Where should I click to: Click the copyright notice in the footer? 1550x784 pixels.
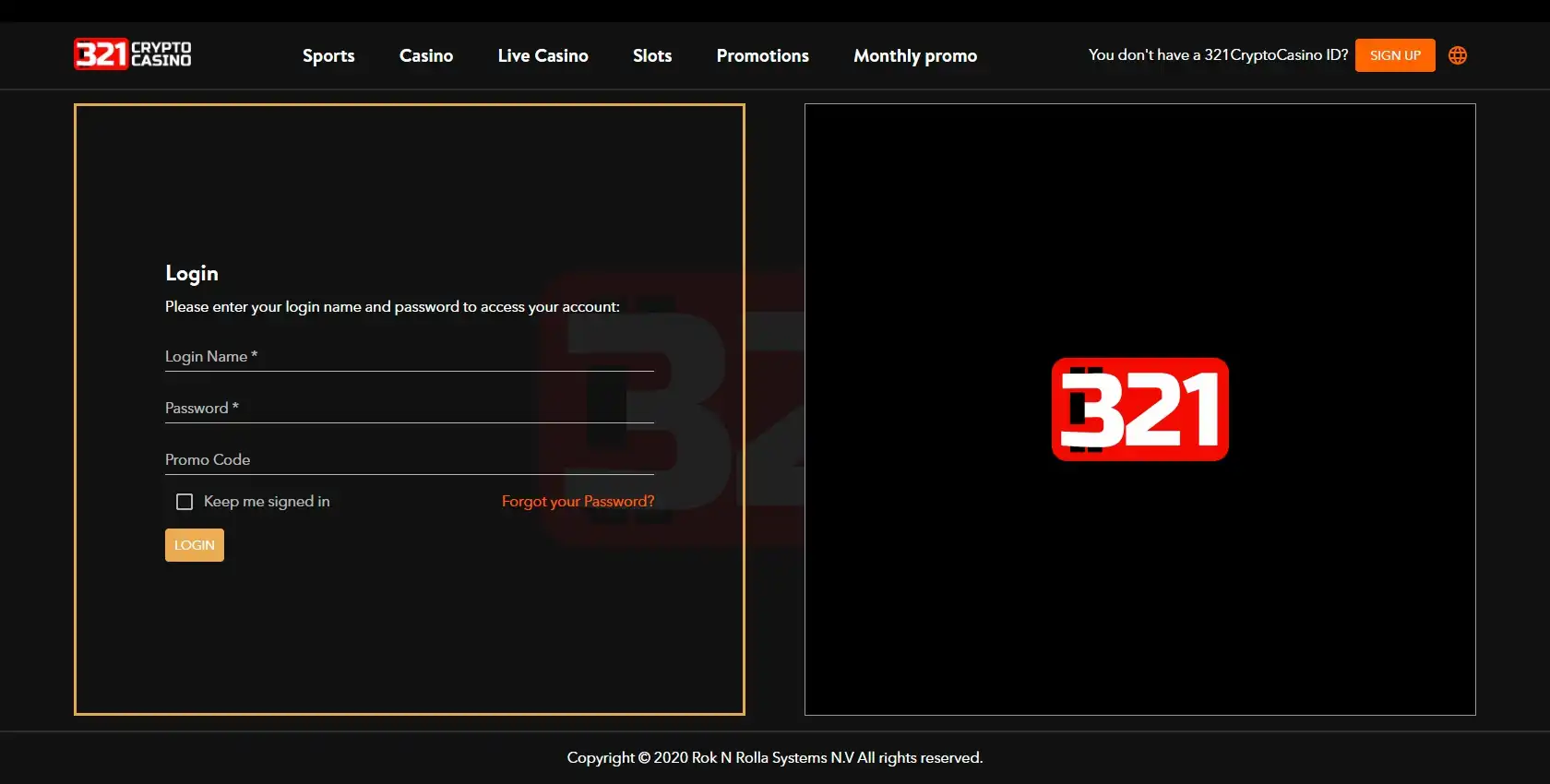[x=774, y=757]
